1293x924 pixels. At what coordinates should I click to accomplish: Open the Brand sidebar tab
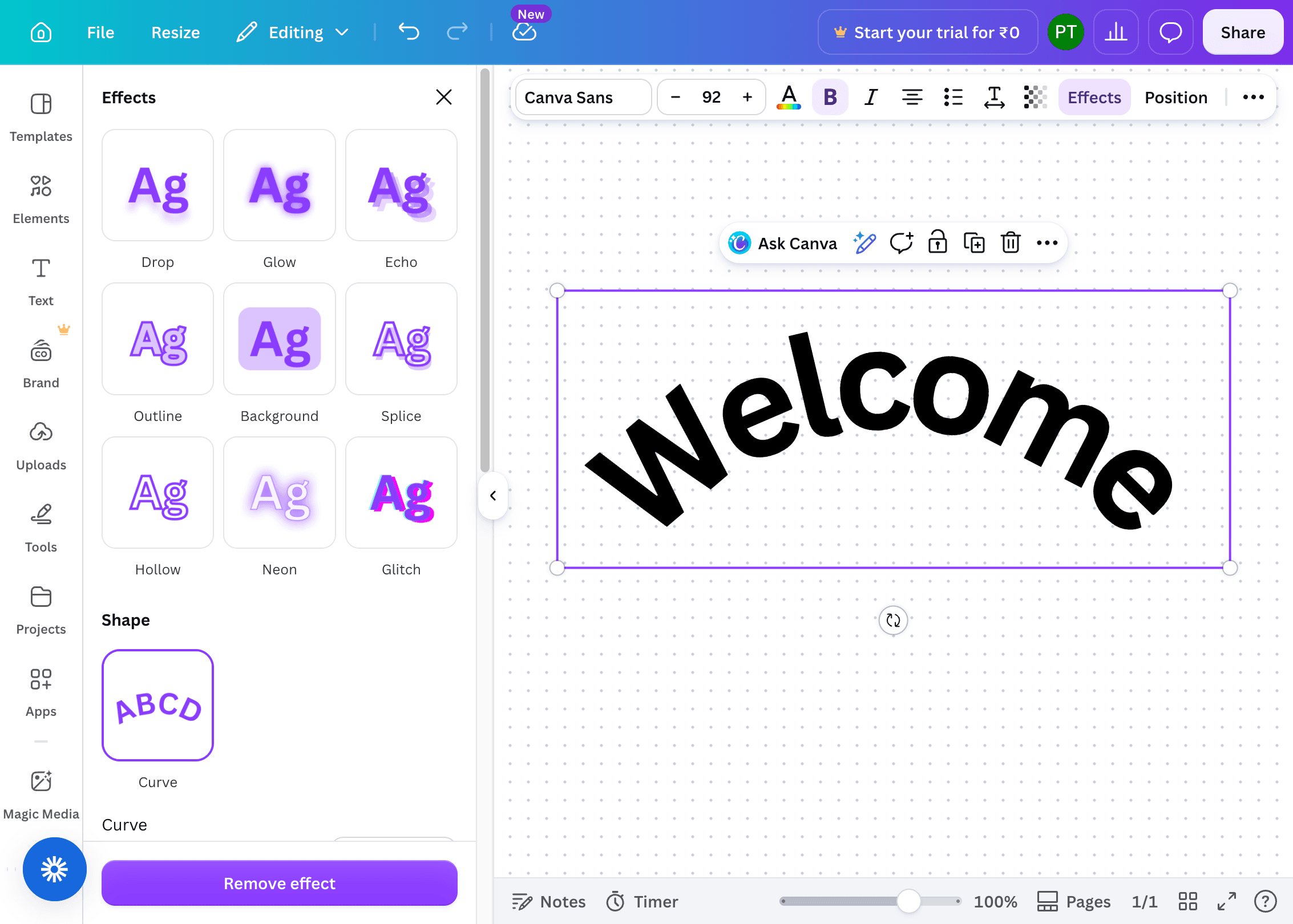click(x=41, y=364)
